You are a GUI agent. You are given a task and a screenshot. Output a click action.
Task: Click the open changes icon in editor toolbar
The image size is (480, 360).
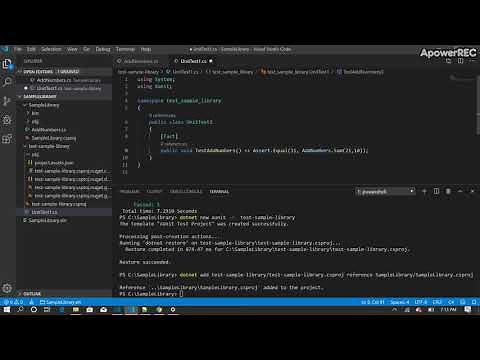pyautogui.click(x=449, y=61)
